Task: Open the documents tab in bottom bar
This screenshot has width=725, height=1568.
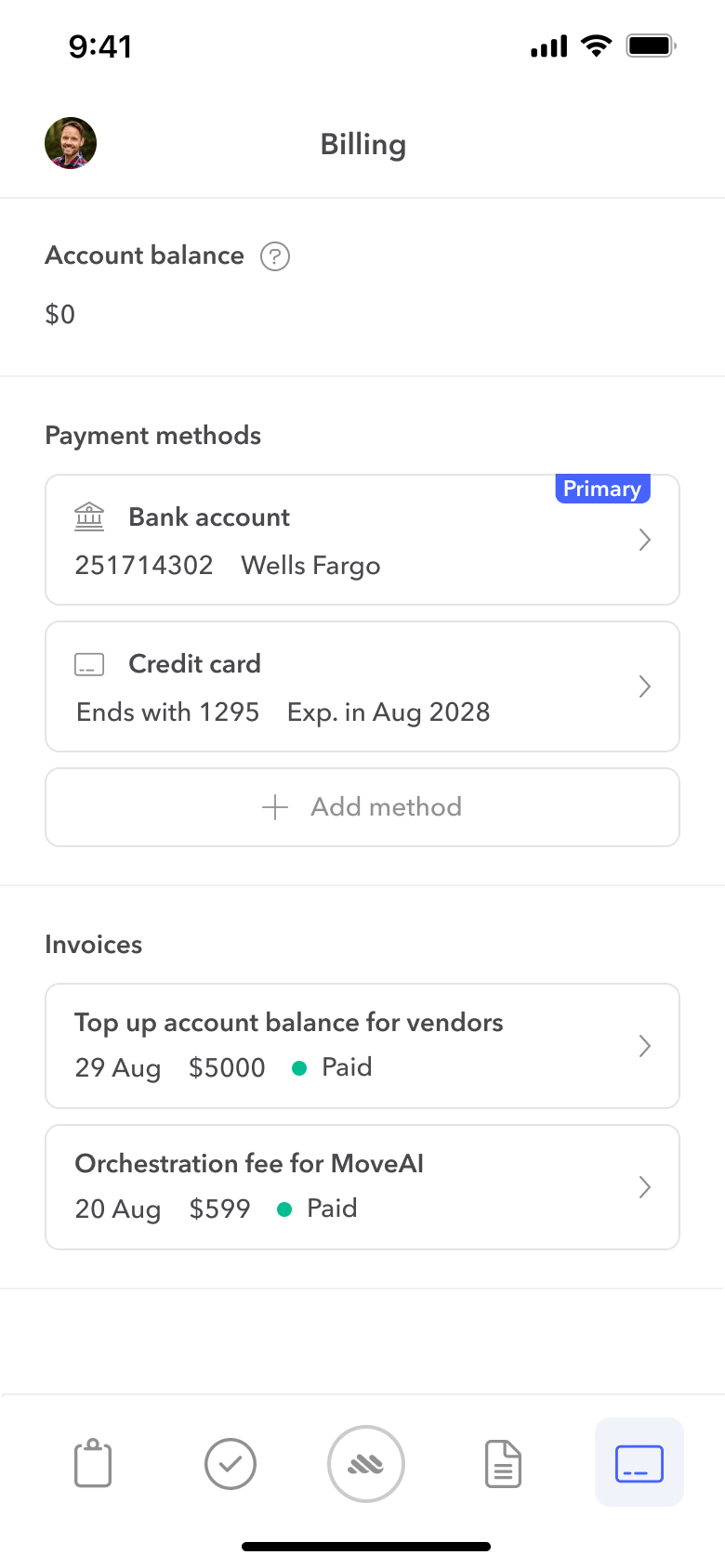Action: 503,1464
